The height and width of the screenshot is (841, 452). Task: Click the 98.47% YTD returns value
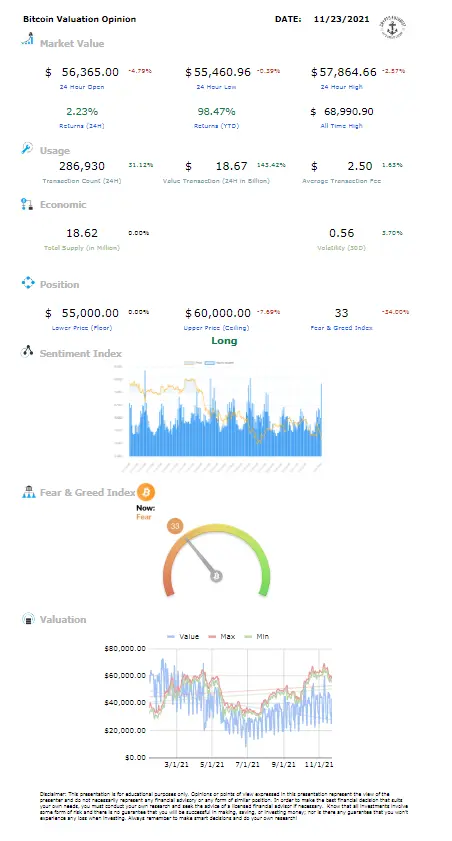click(216, 112)
